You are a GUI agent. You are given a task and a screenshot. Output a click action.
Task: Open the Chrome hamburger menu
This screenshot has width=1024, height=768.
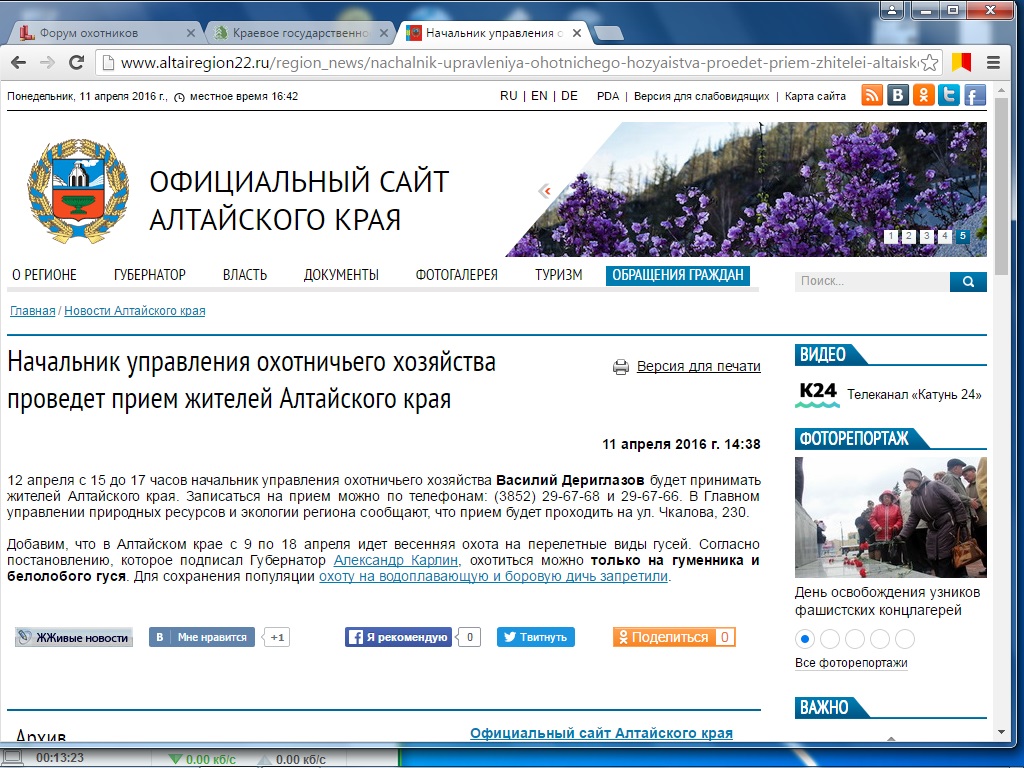coord(991,62)
